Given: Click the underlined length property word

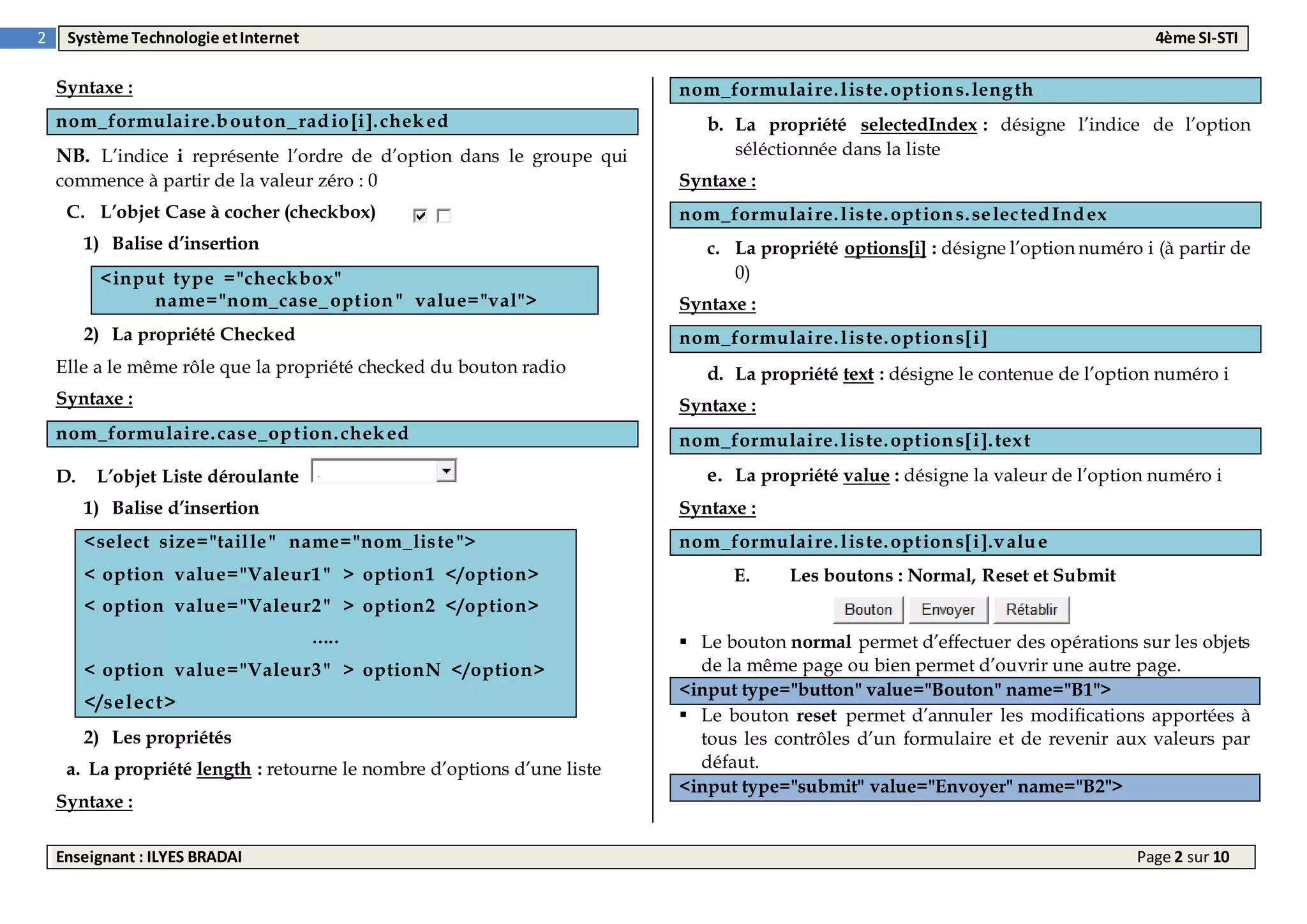Looking at the screenshot, I should (x=223, y=769).
